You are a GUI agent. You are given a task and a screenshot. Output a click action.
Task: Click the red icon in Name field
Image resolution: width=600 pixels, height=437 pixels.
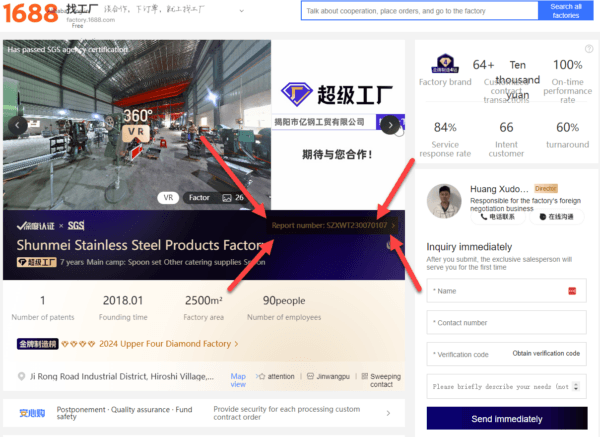coord(572,291)
